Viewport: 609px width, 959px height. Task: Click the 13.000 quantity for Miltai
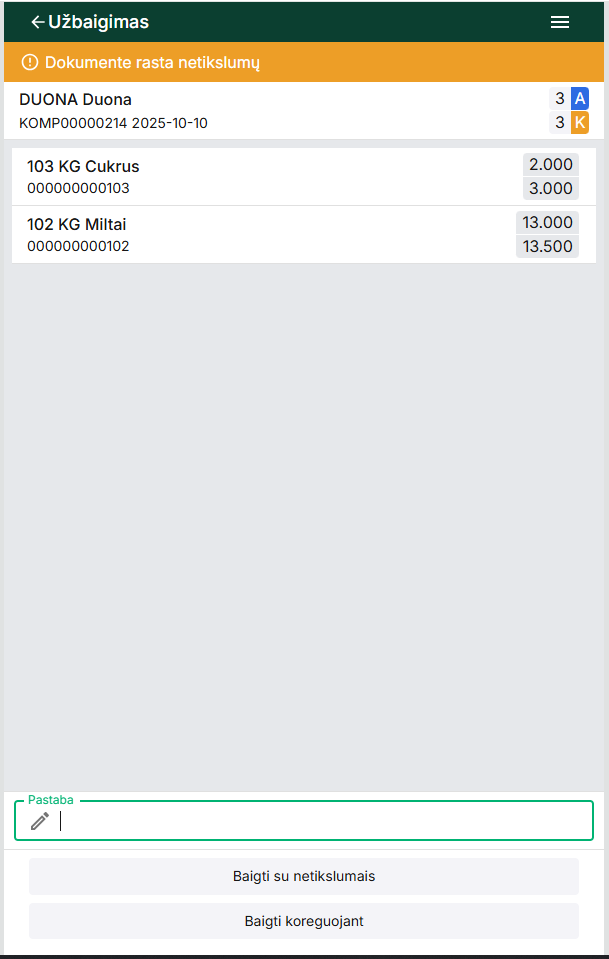[547, 222]
